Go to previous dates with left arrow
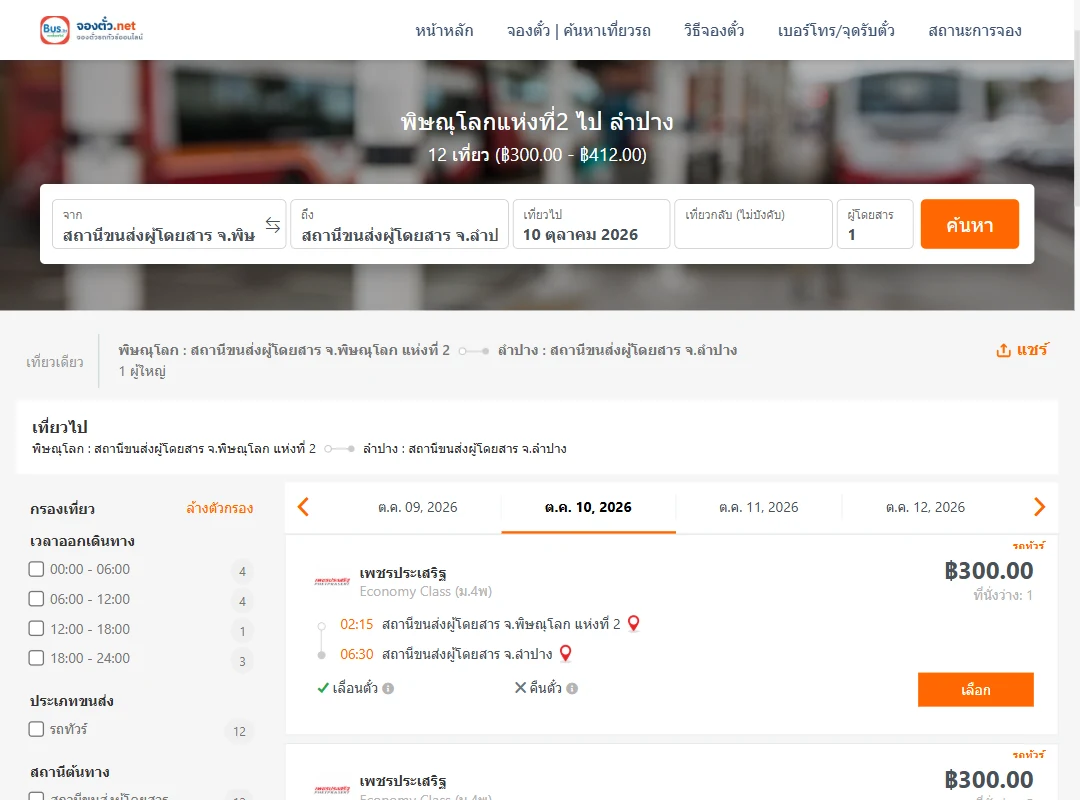 [x=303, y=507]
